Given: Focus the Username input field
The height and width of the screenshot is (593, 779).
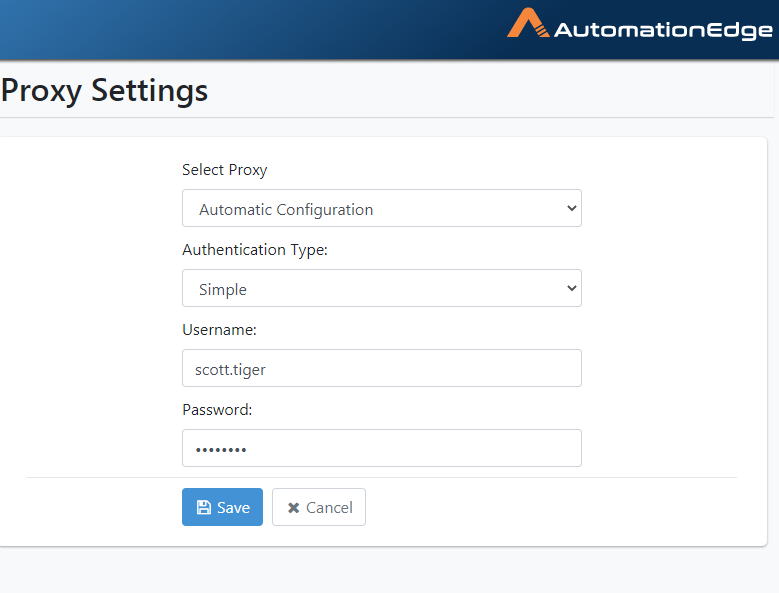Looking at the screenshot, I should (382, 368).
